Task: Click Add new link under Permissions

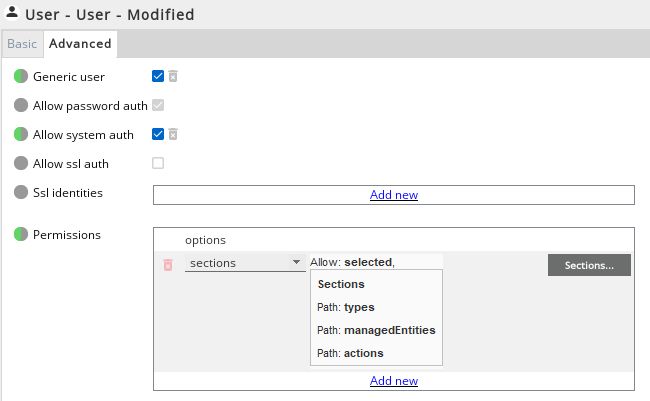Action: 394,381
